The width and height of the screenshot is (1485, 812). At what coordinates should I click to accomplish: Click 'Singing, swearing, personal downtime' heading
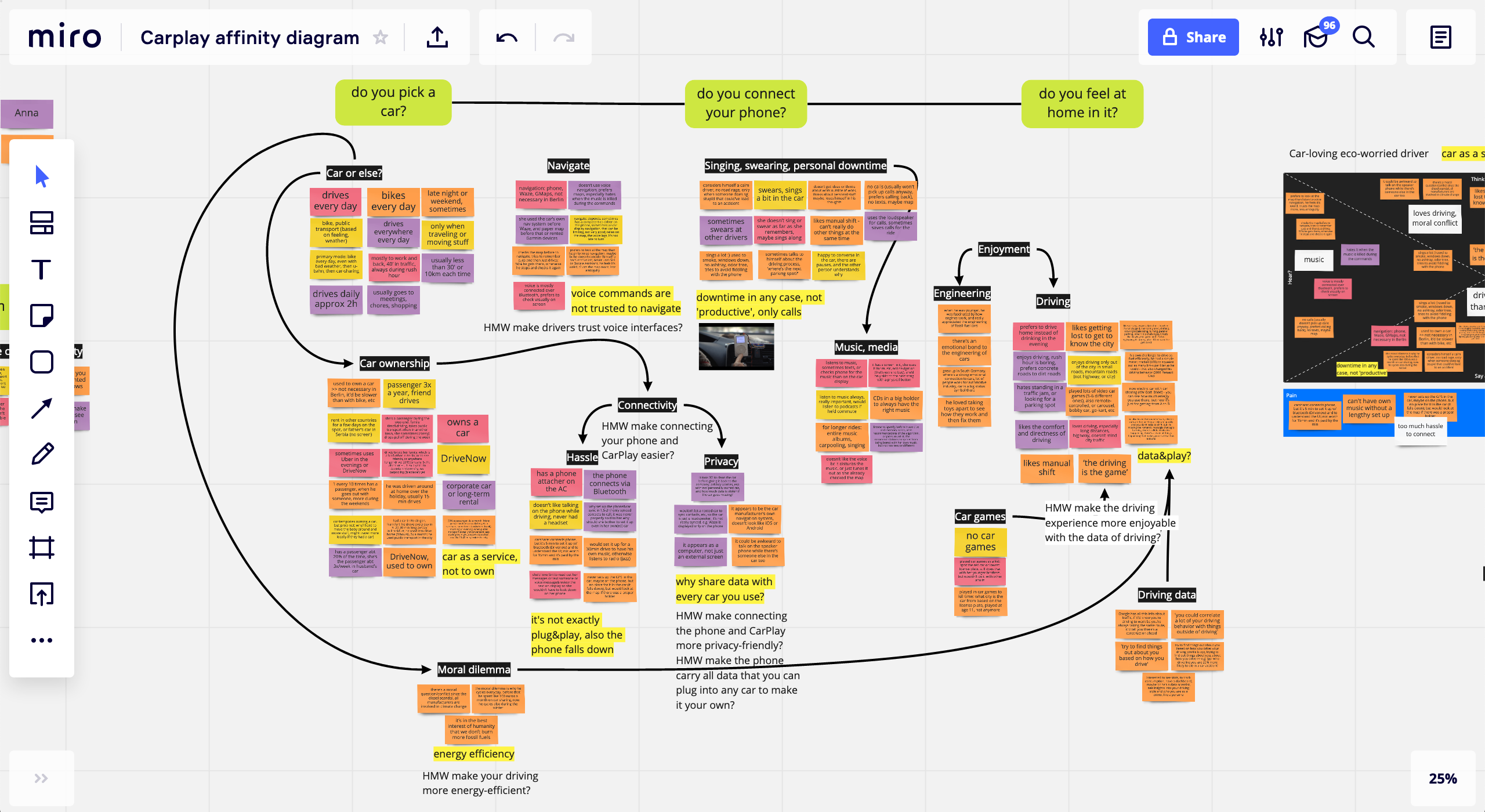tap(795, 166)
